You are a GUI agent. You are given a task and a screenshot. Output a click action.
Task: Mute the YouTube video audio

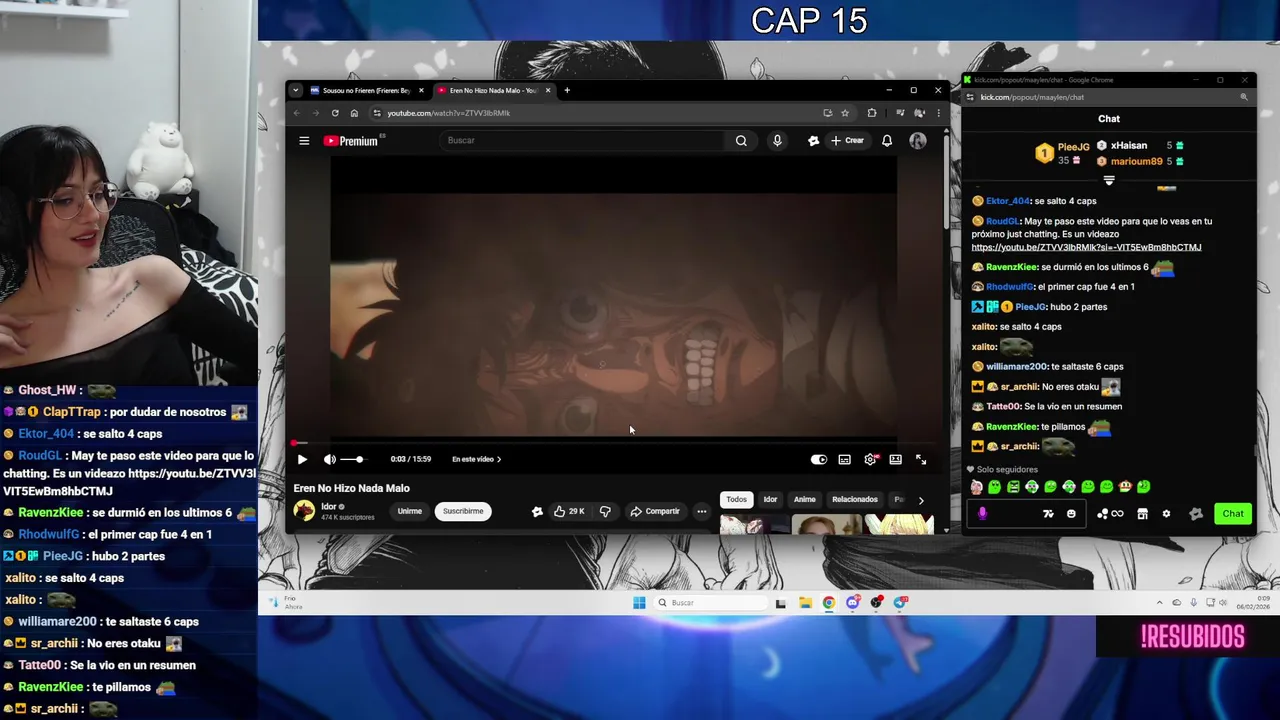330,459
